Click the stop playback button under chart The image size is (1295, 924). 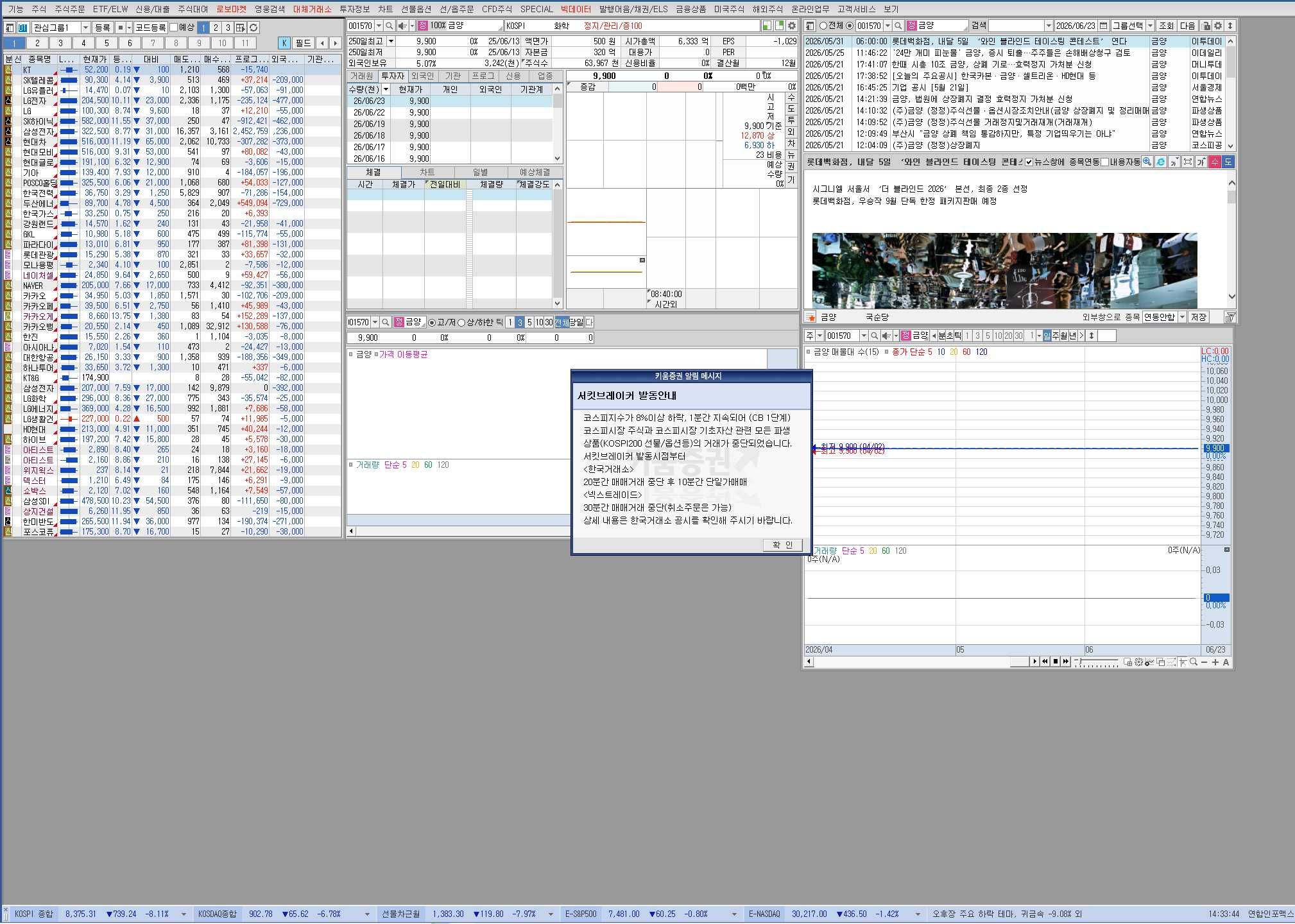pos(1055,662)
